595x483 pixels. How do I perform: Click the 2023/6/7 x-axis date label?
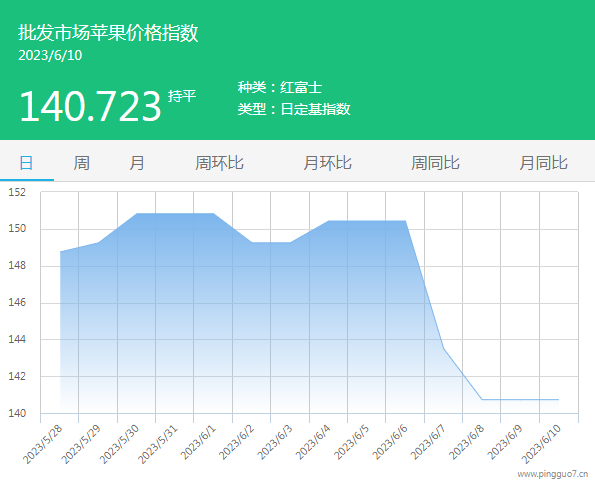tap(428, 442)
